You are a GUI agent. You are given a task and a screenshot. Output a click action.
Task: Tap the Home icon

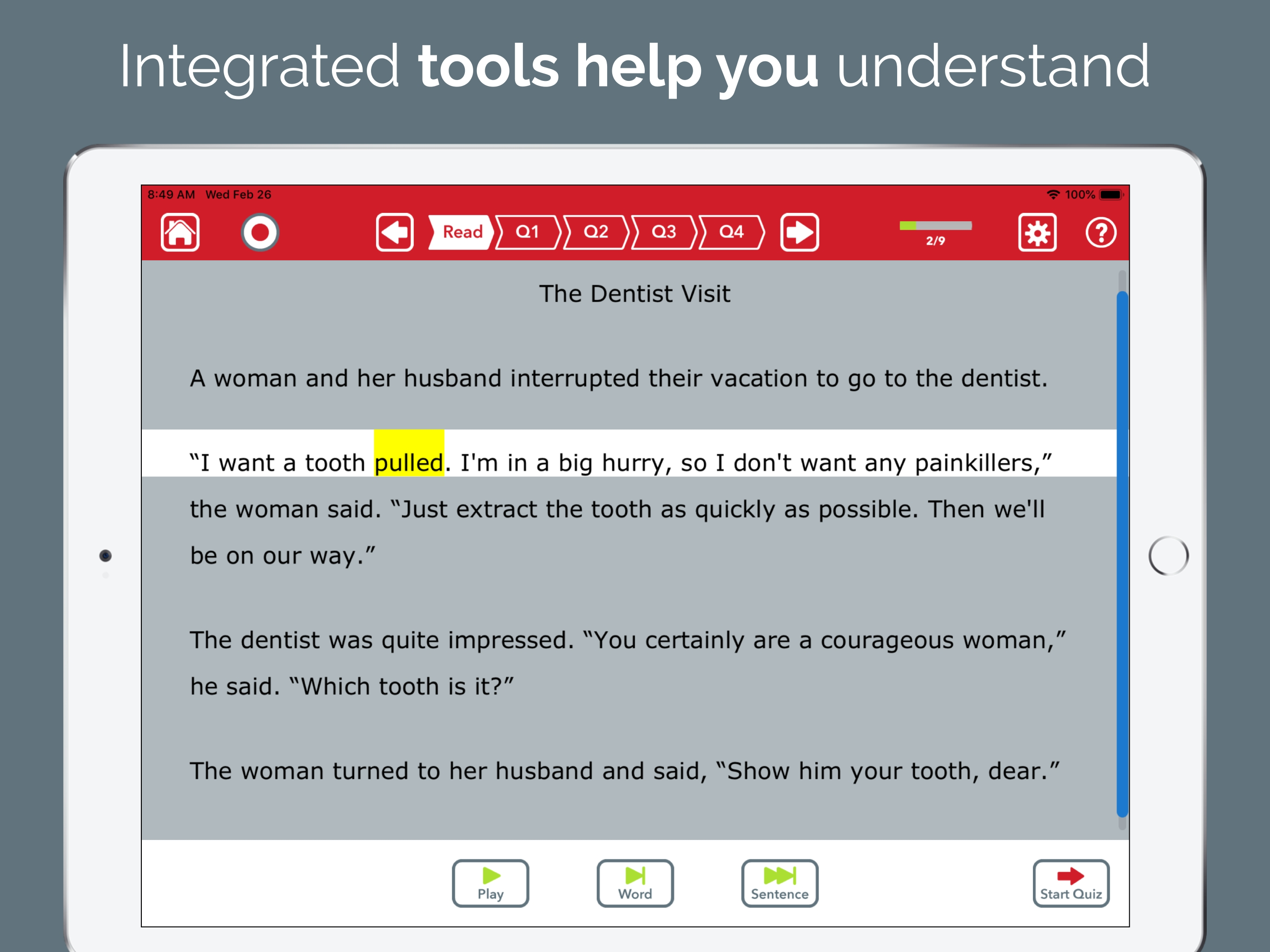180,232
